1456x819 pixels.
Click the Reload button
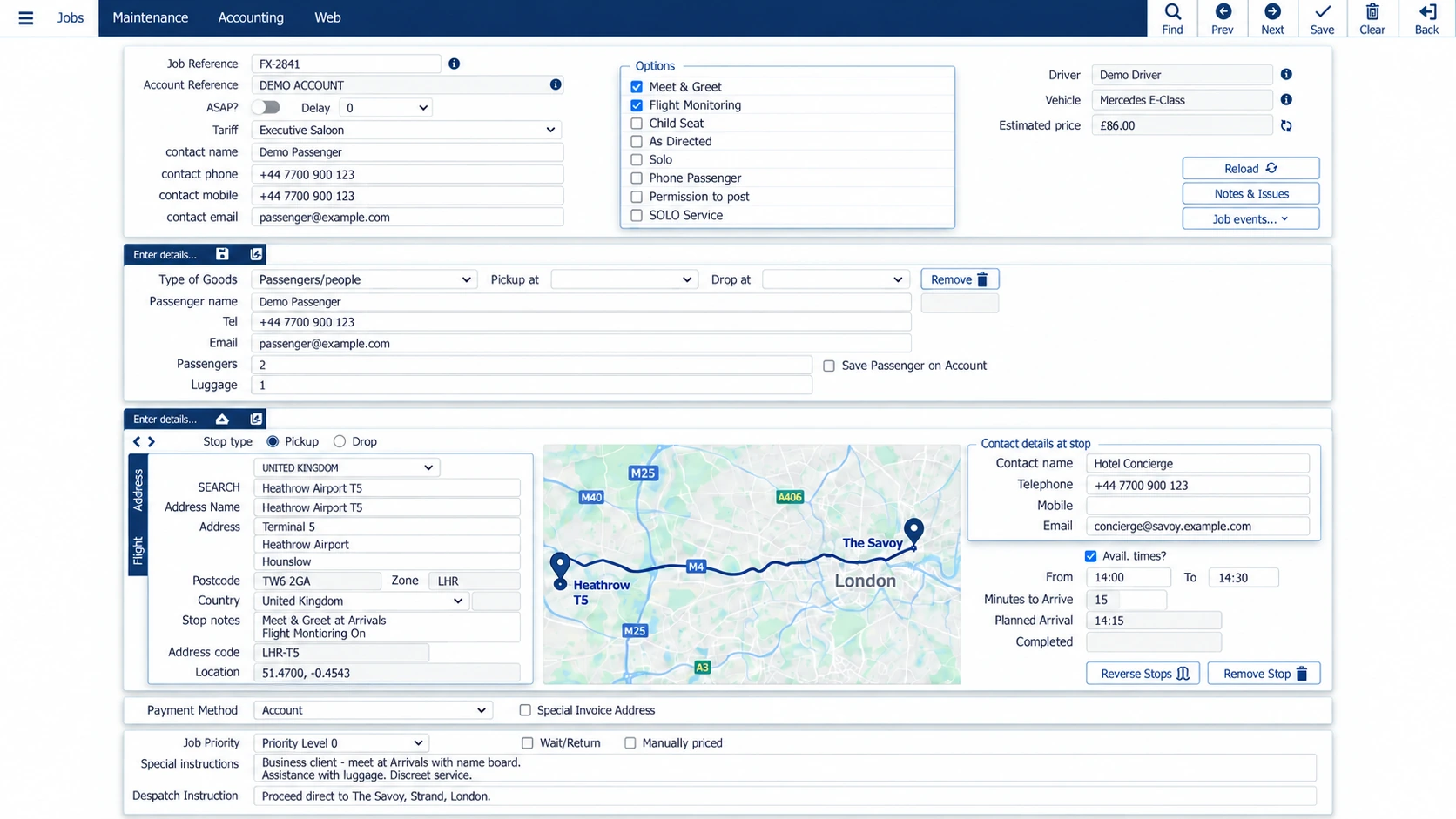pyautogui.click(x=1250, y=168)
